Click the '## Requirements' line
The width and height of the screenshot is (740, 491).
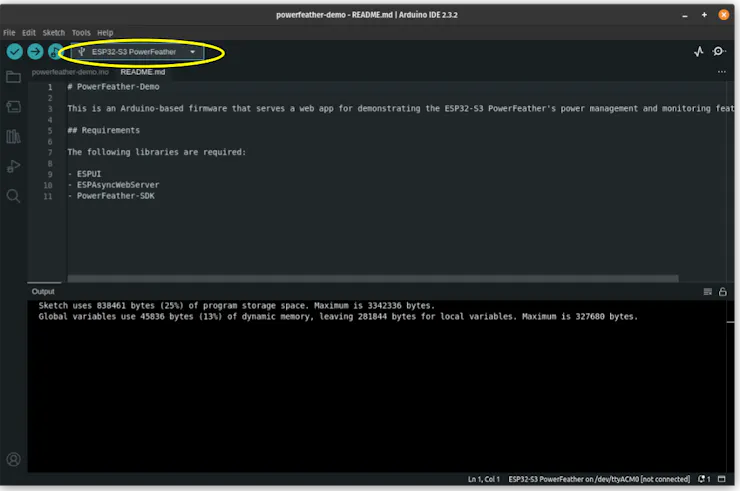point(104,130)
